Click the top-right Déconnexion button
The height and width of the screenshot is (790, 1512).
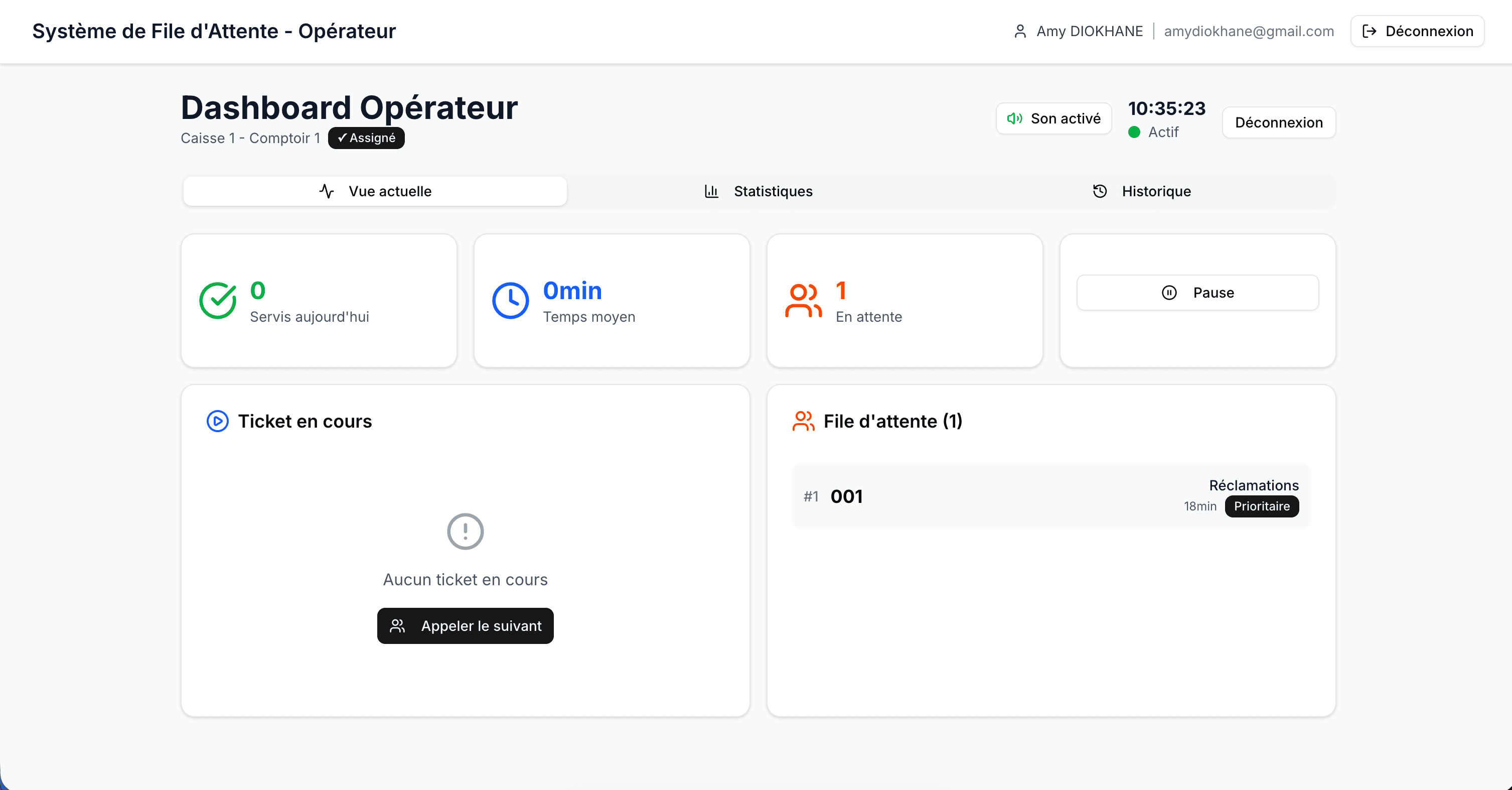click(1417, 31)
